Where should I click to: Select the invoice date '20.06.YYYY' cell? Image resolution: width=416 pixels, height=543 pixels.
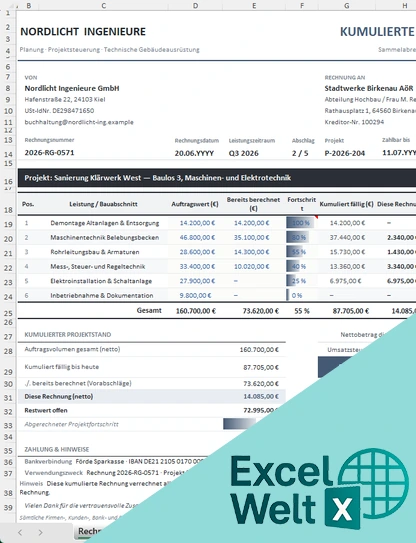194,153
